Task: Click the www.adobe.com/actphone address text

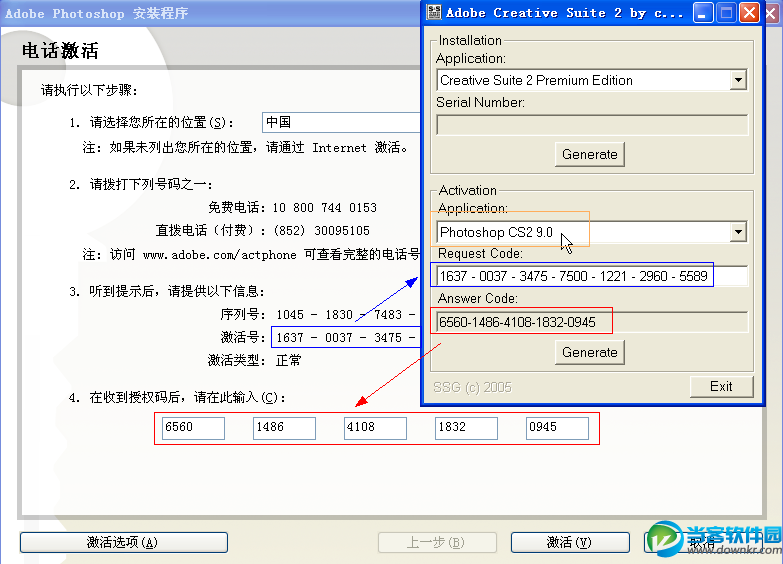Action: (219, 255)
